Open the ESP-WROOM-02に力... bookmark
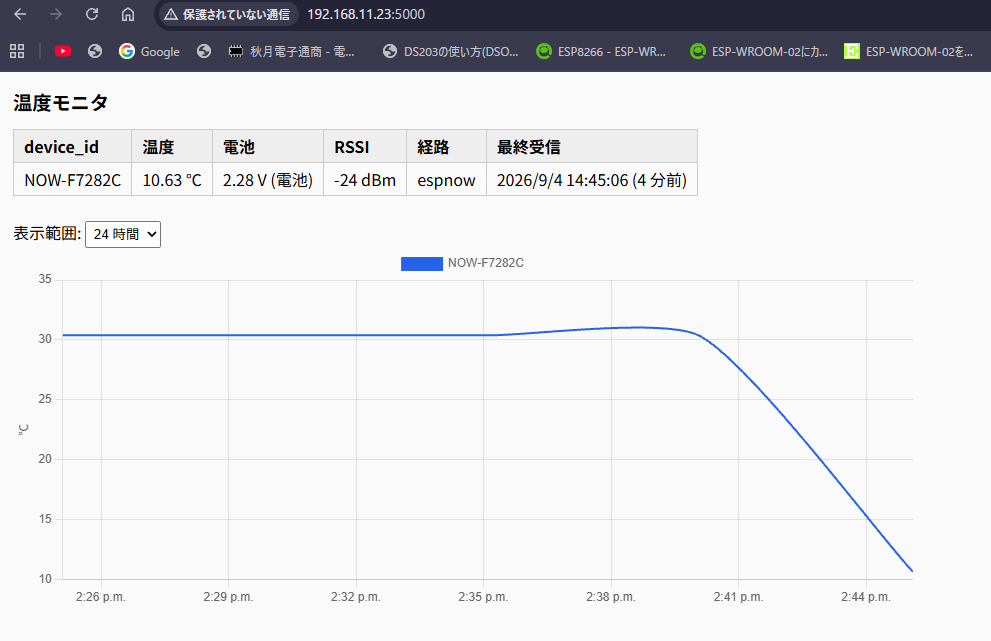Viewport: 991px width, 641px height. click(x=759, y=51)
